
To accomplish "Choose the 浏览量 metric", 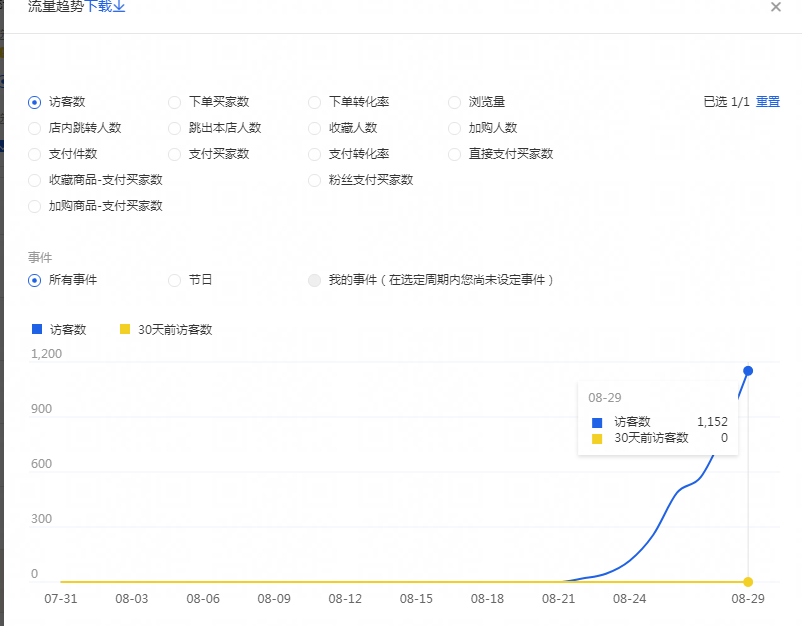I will point(455,102).
